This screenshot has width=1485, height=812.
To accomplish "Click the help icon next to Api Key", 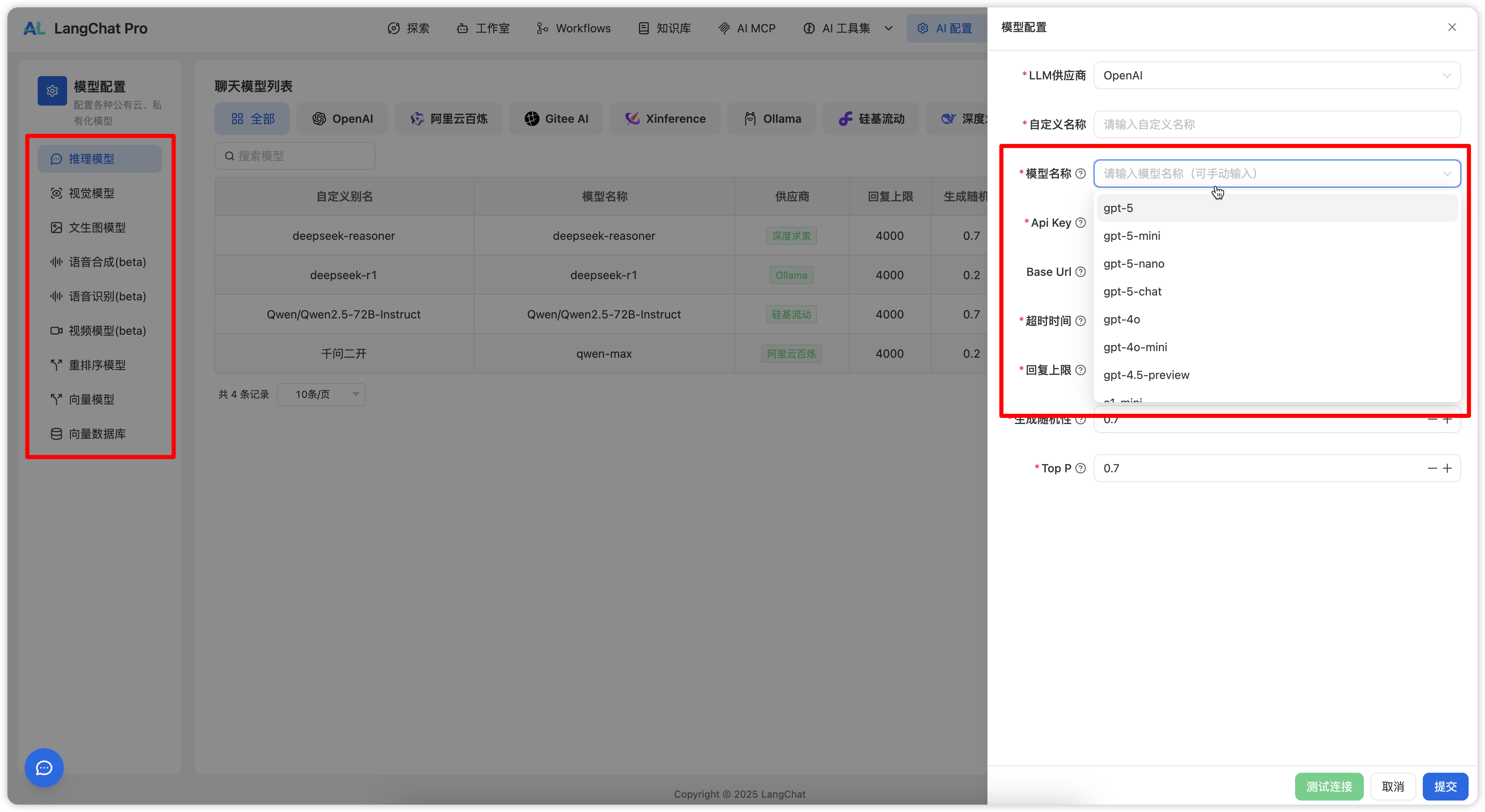I will (1081, 223).
